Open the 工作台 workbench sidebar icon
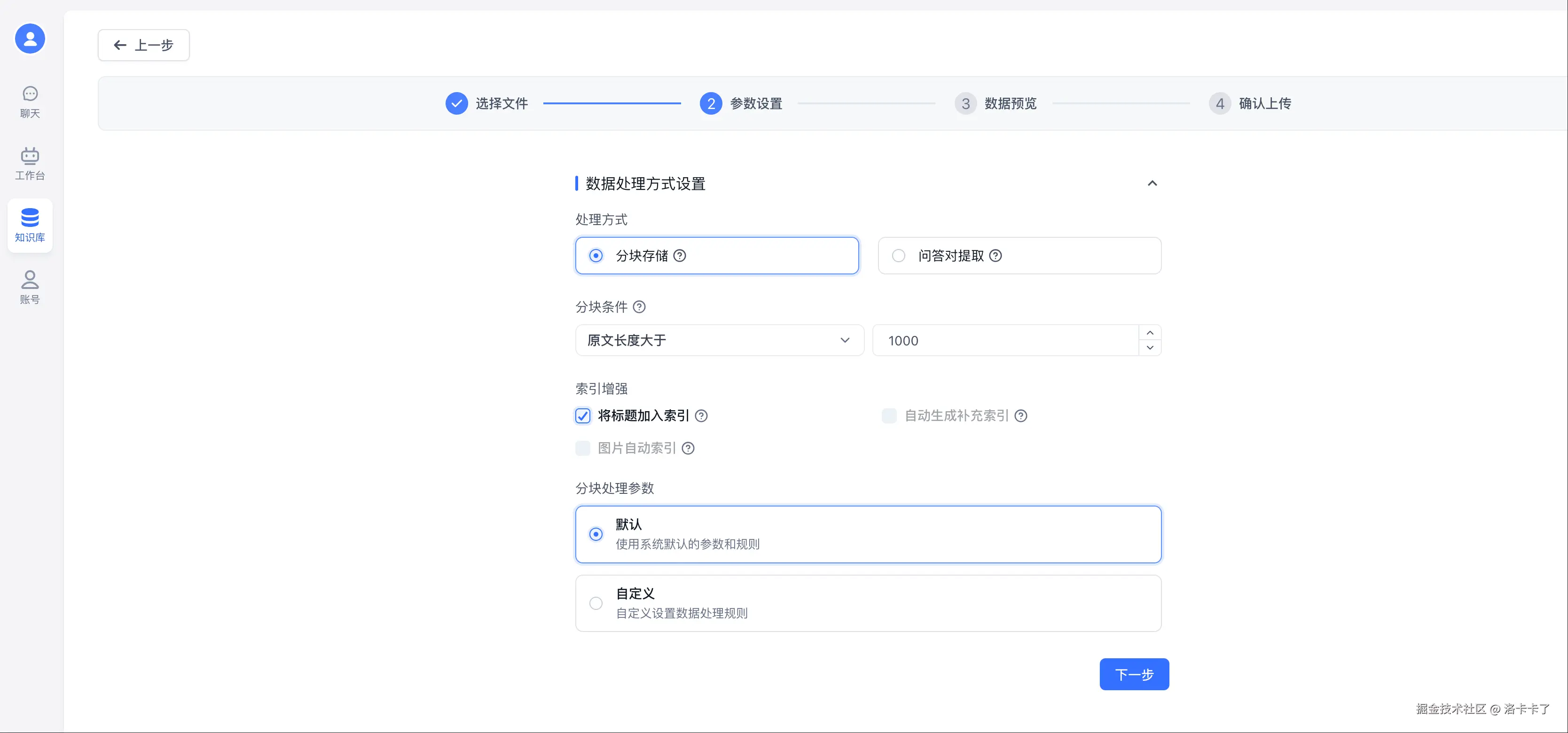1568x733 pixels. click(30, 164)
